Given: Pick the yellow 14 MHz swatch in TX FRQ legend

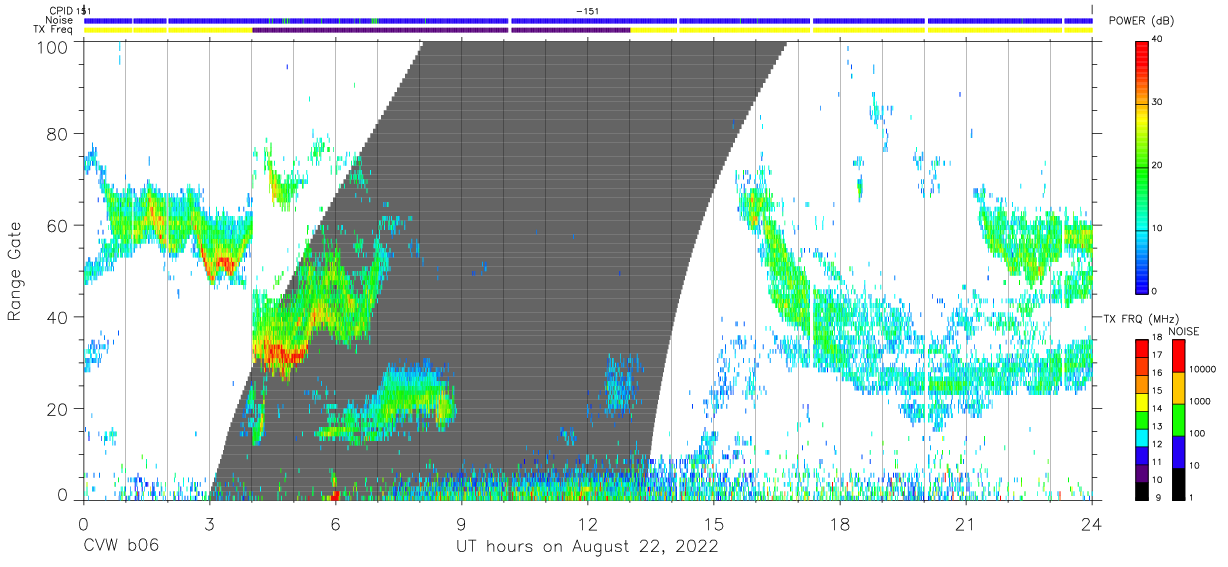Looking at the screenshot, I should pos(1141,402).
